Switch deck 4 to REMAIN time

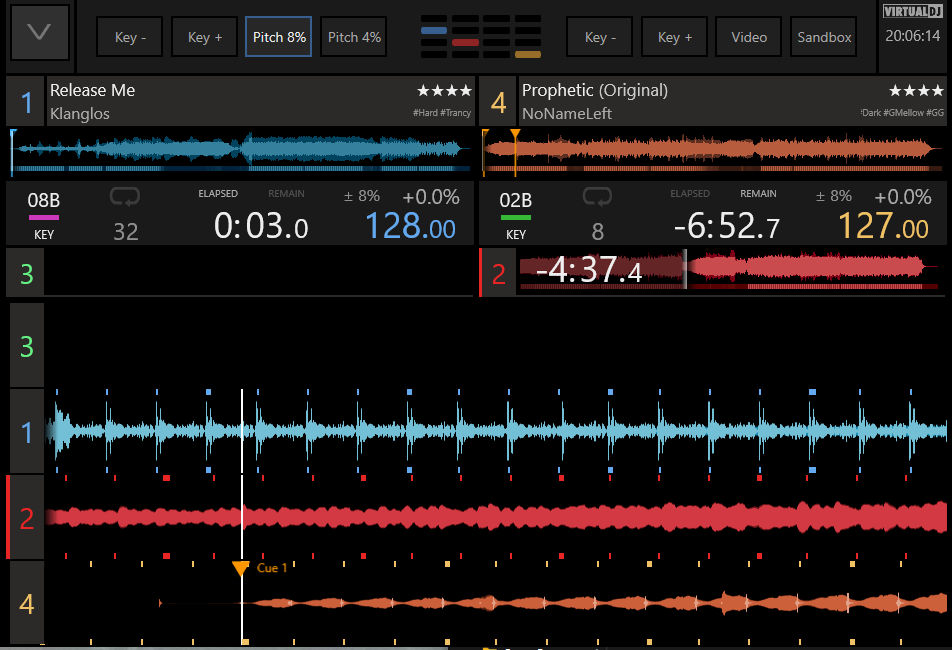(x=758, y=194)
